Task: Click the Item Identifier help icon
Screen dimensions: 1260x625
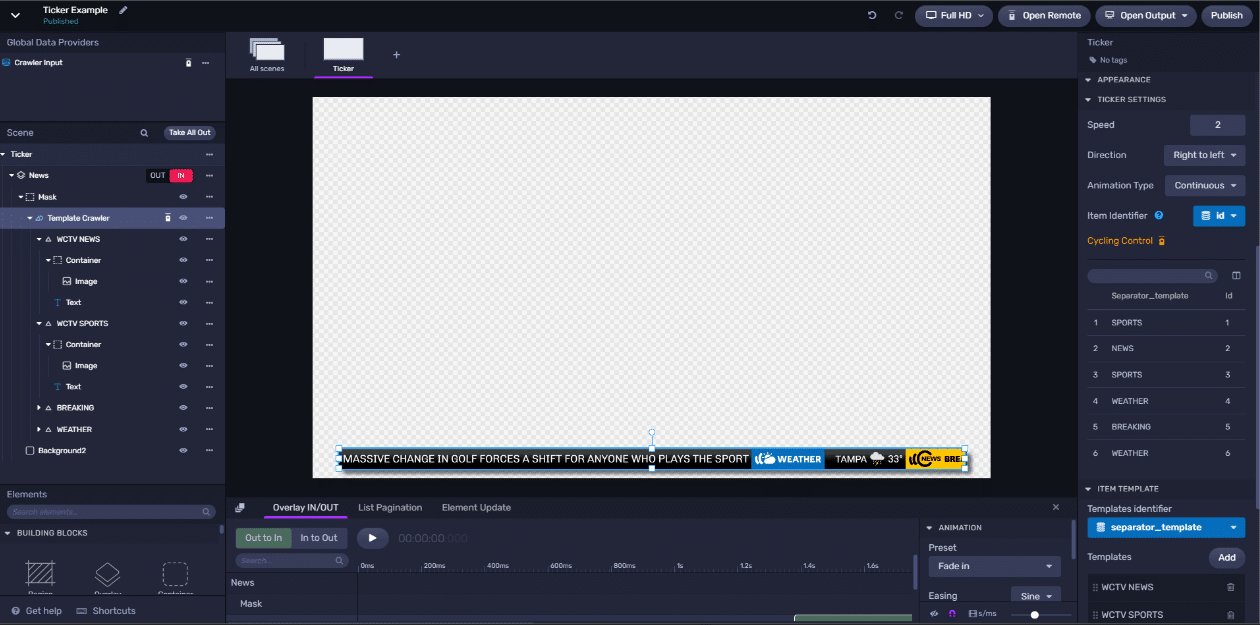Action: coord(1159,215)
